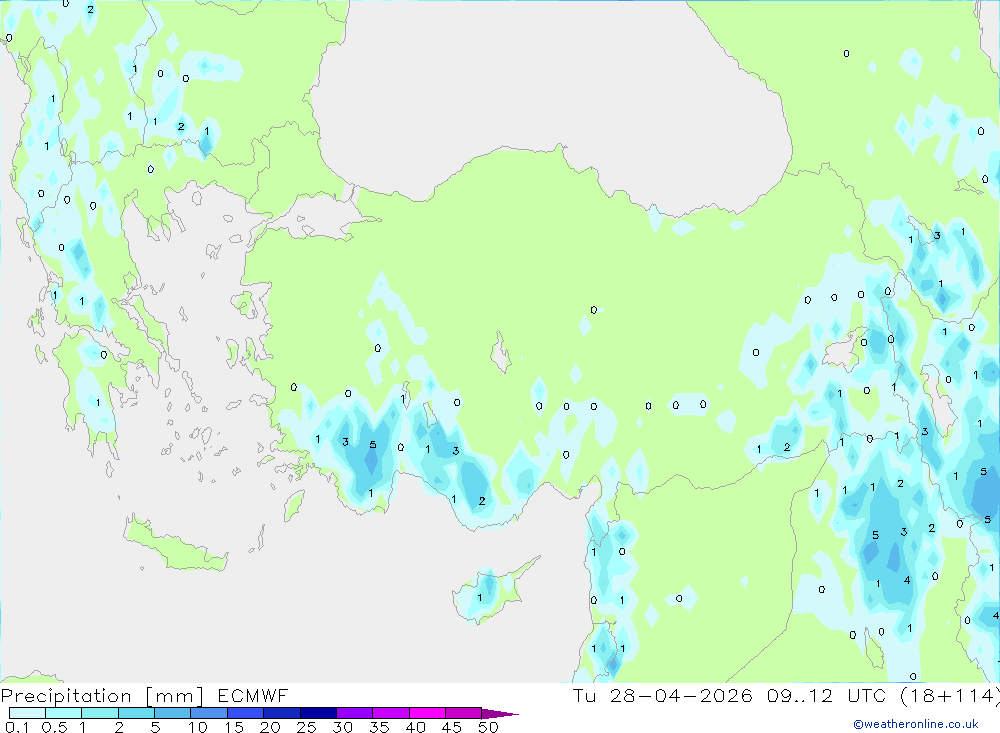This screenshot has width=1000, height=733.
Task: Click legend scale value '35'
Action: click(379, 727)
